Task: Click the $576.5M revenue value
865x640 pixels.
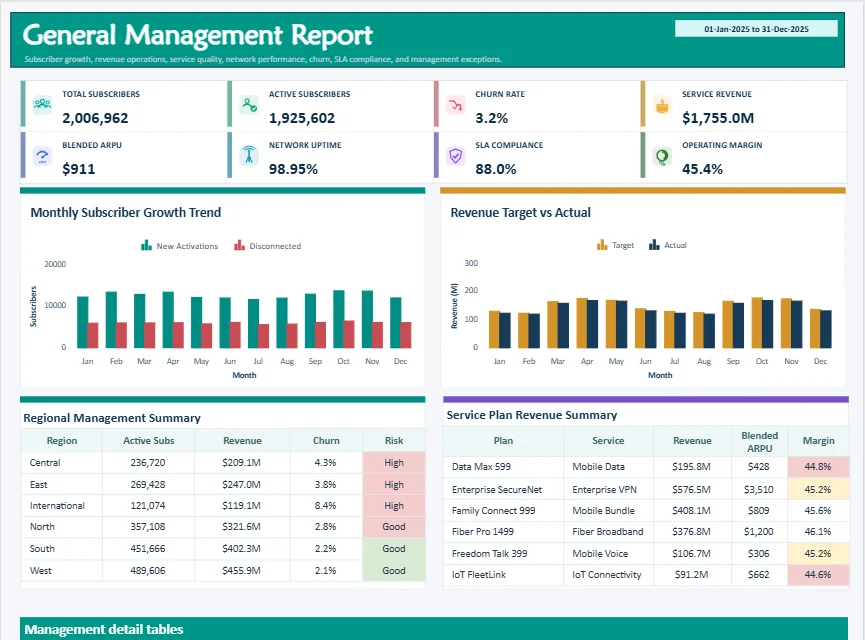Action: coord(691,489)
